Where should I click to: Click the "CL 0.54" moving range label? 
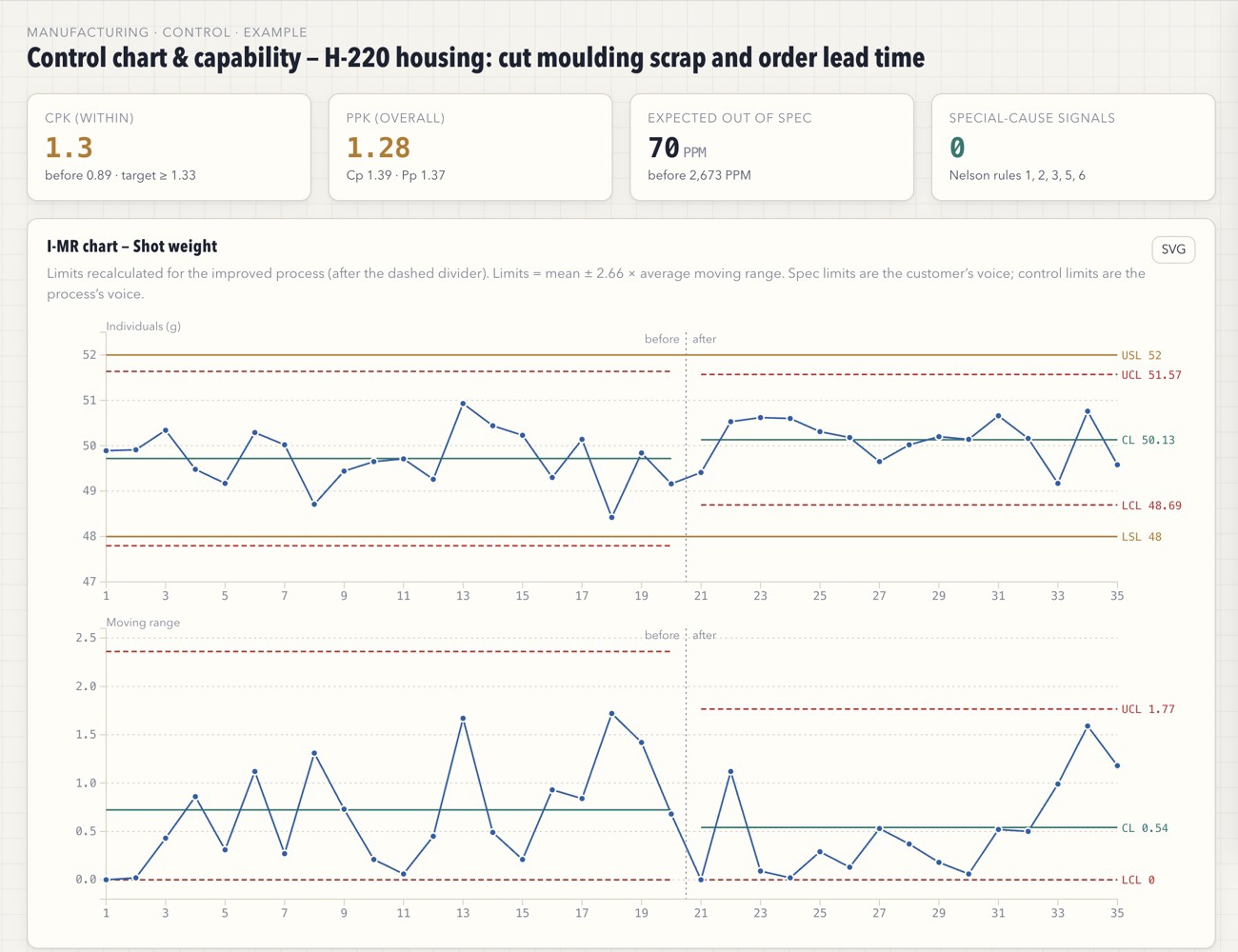click(x=1145, y=828)
